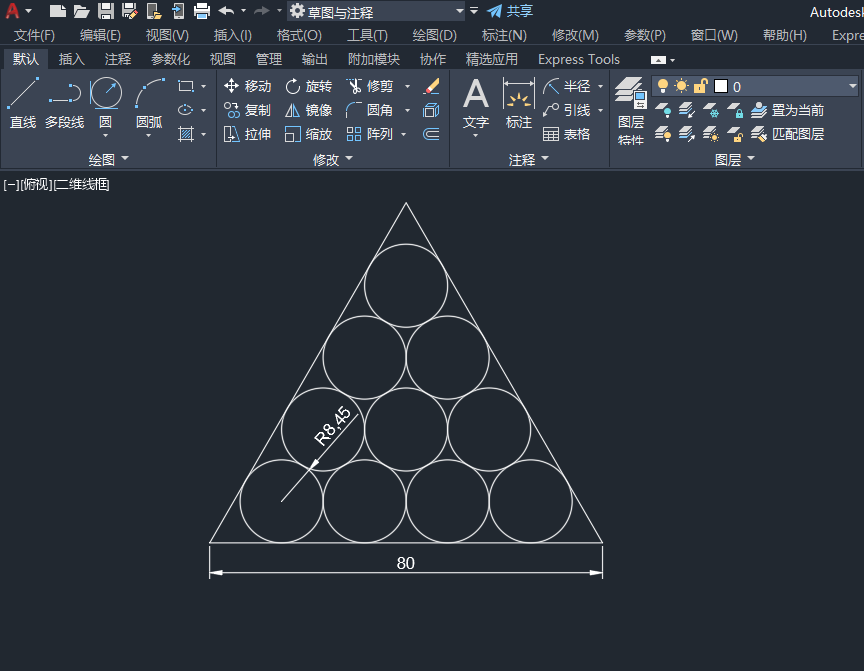The height and width of the screenshot is (671, 864).
Task: Select the Polyline (多段线) tool
Action: (64, 102)
